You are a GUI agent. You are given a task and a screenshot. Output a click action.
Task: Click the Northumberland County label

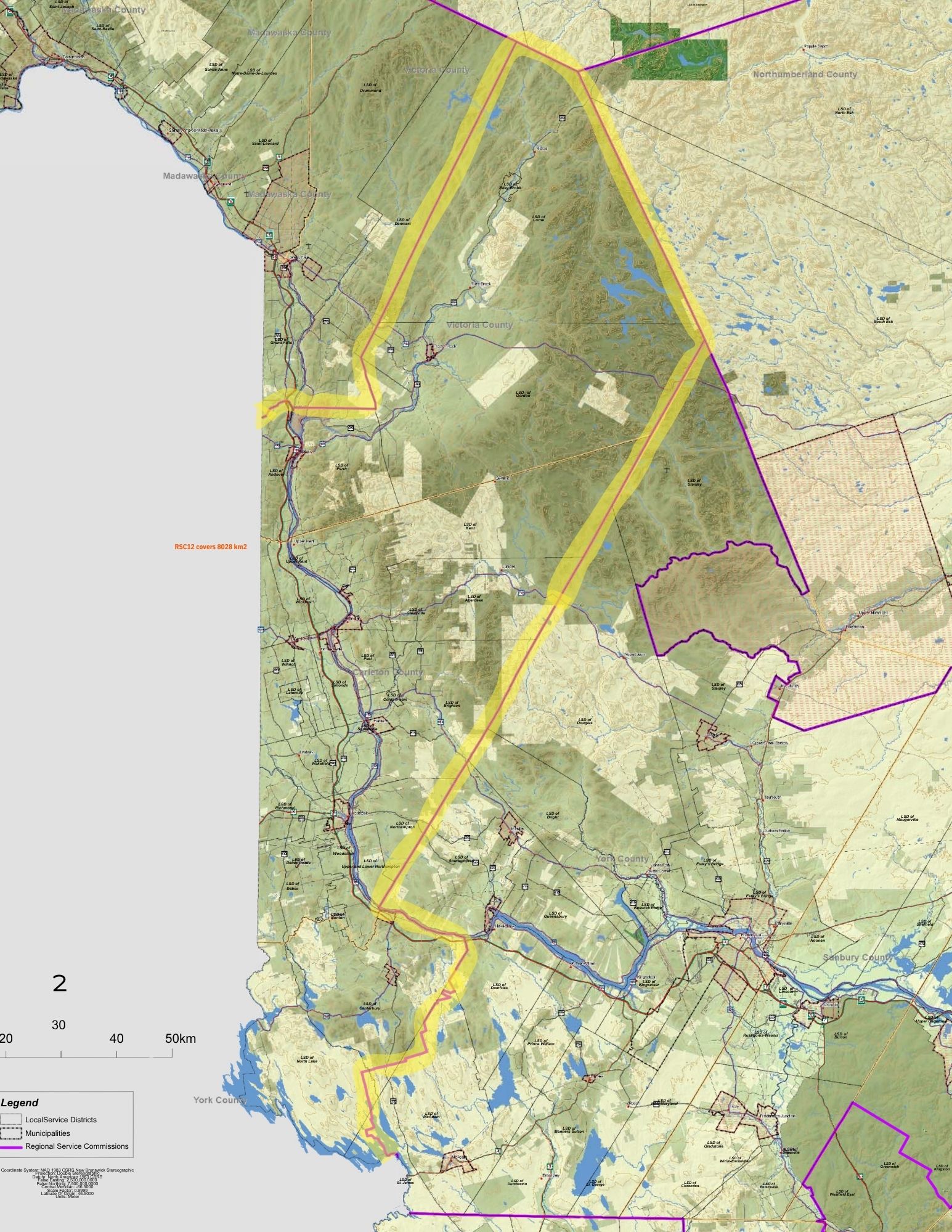pos(804,75)
